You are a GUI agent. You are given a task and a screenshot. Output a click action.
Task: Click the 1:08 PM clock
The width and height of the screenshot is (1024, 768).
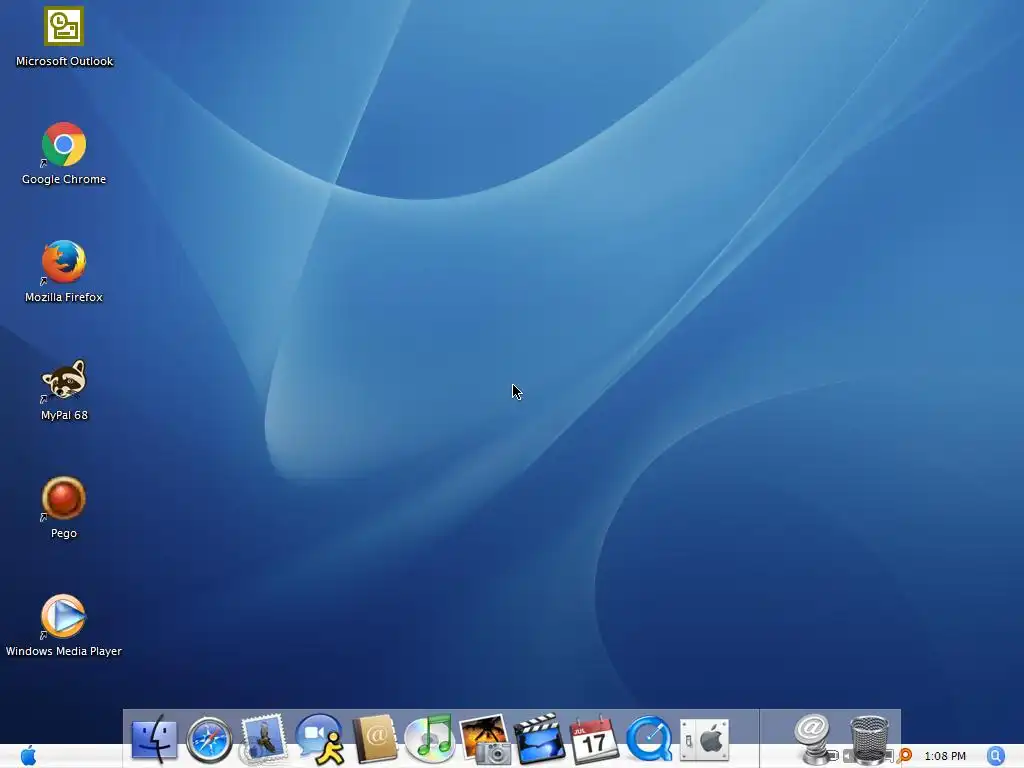(x=945, y=756)
